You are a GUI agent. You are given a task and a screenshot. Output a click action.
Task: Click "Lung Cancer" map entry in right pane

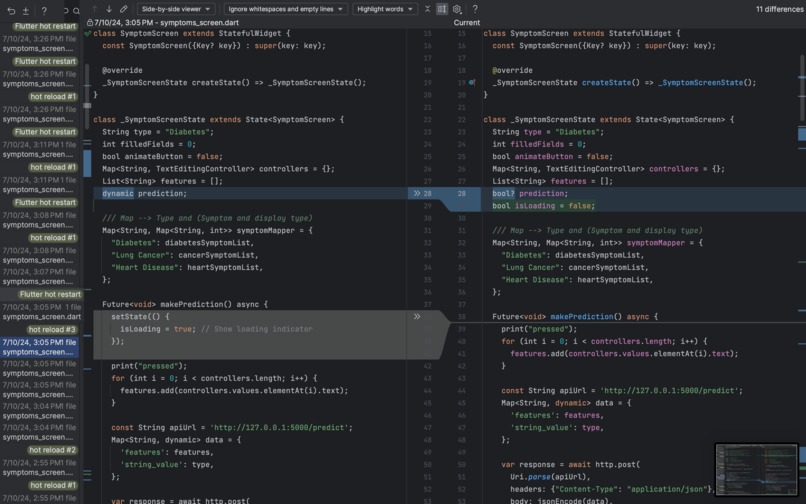pos(575,267)
